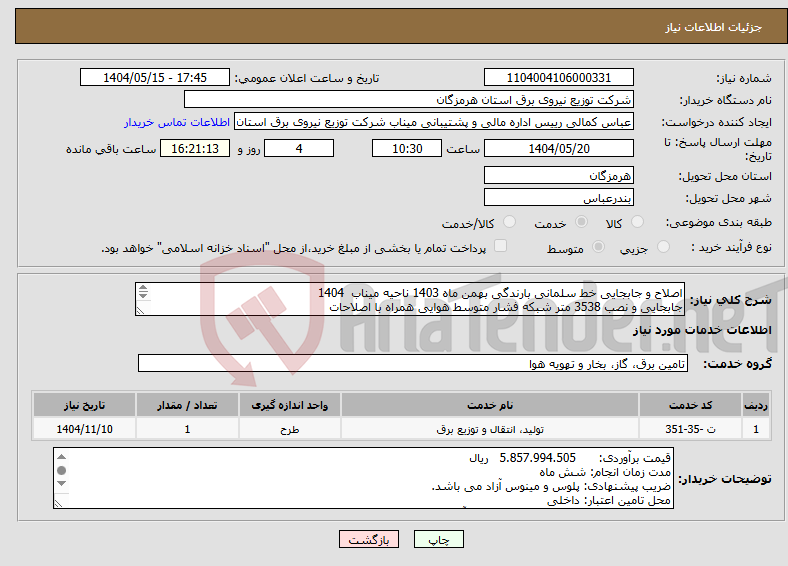
Task: Click scroll up arrow in توضیحات خریدار box
Action: [x=62, y=456]
